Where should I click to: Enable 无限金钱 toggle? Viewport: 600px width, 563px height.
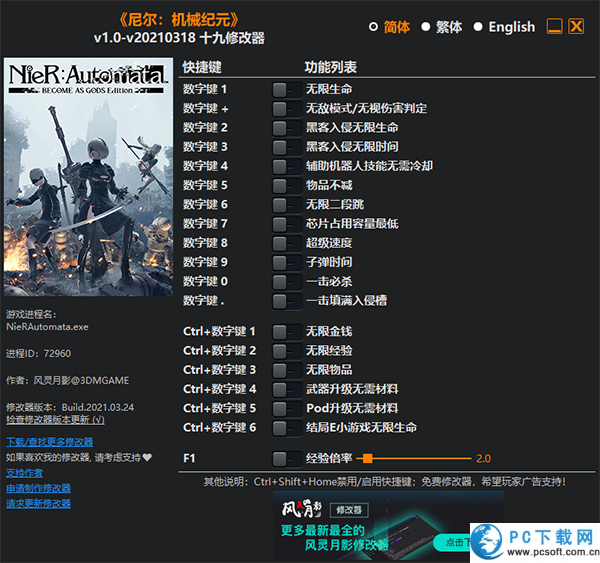point(287,331)
